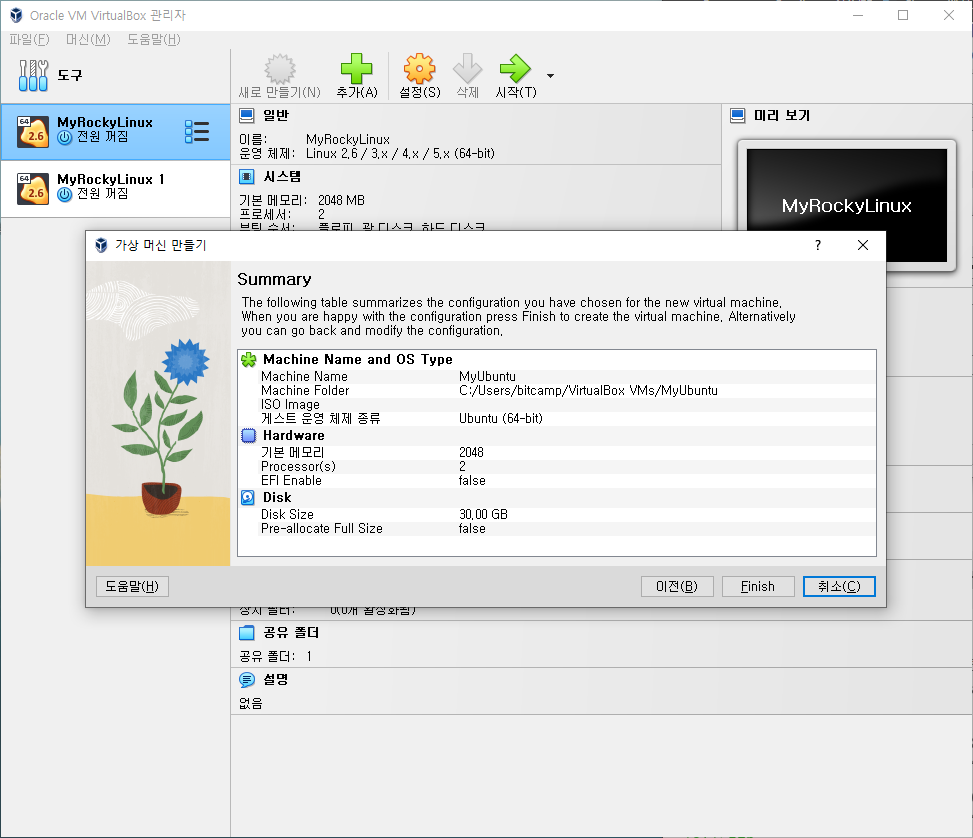Select the ISO Image row
The width and height of the screenshot is (973, 838).
point(557,405)
